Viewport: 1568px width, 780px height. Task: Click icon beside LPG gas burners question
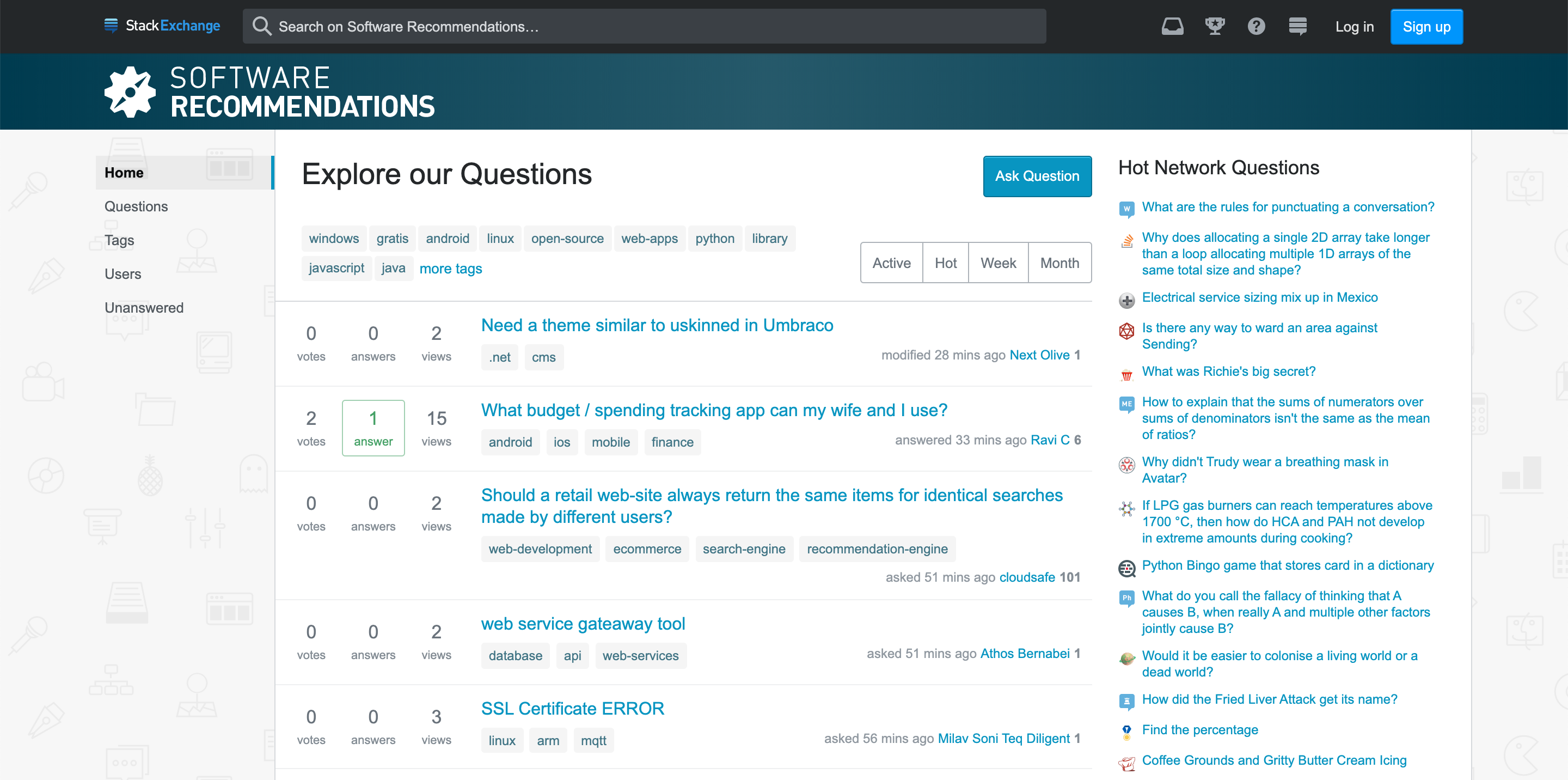(x=1126, y=508)
